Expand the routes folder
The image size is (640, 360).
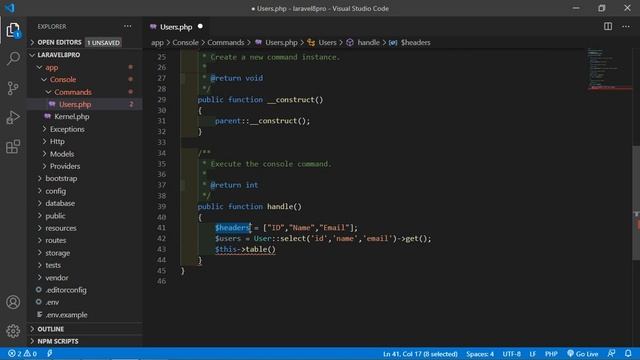[x=84, y=240]
